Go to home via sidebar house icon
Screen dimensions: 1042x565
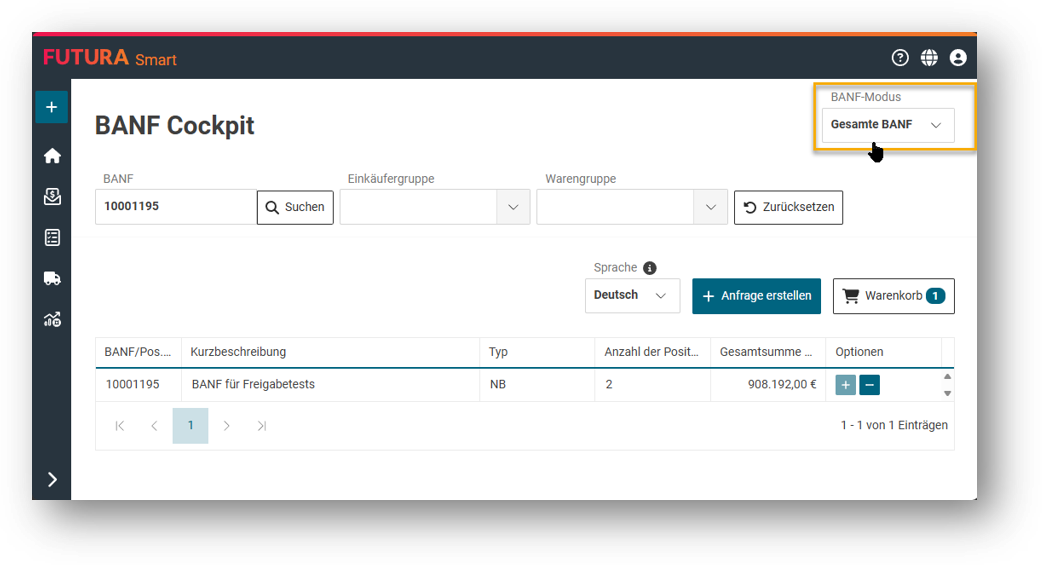coord(52,156)
